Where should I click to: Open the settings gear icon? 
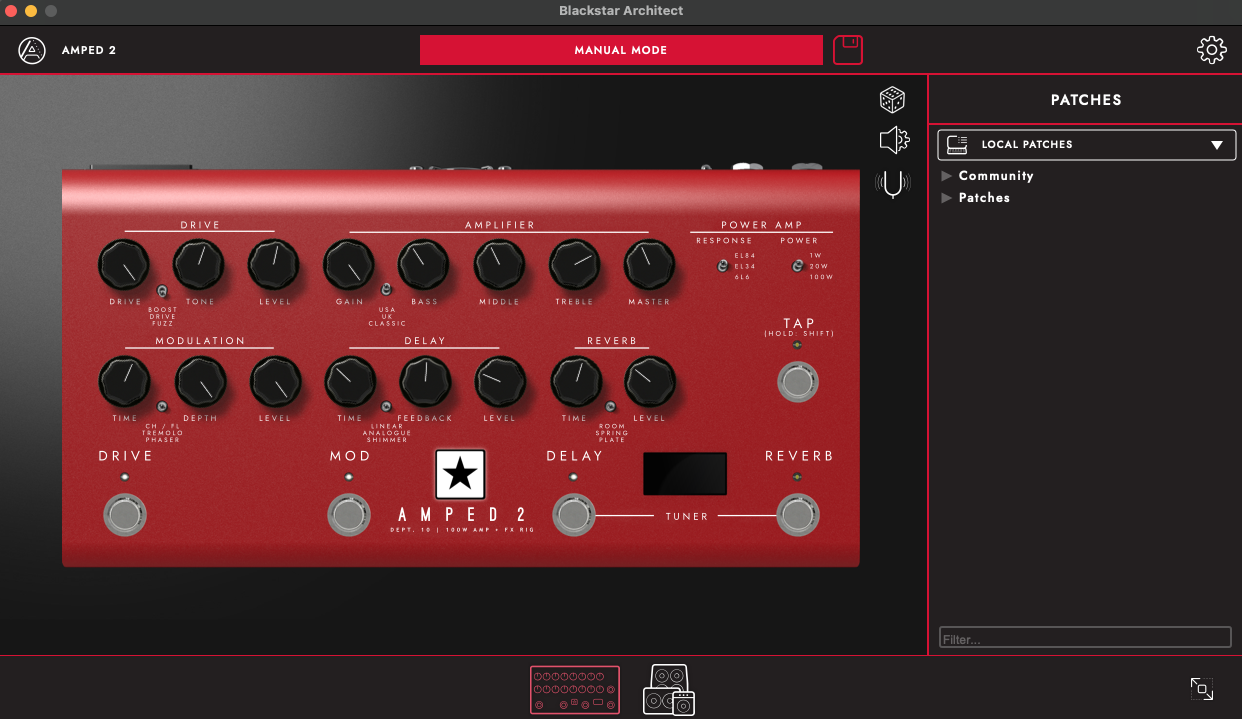pos(1212,50)
